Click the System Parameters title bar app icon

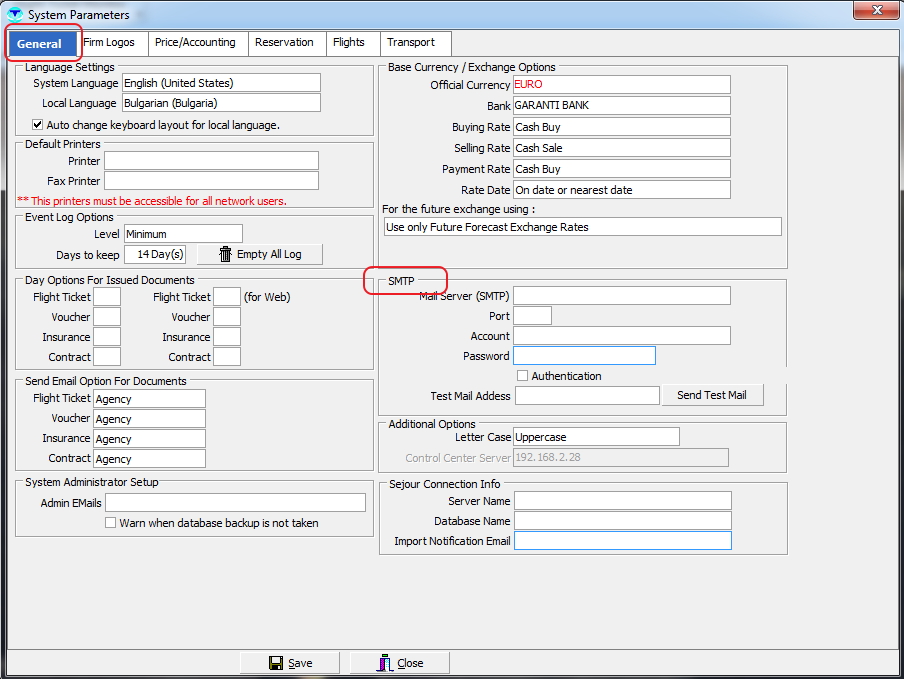[14, 15]
